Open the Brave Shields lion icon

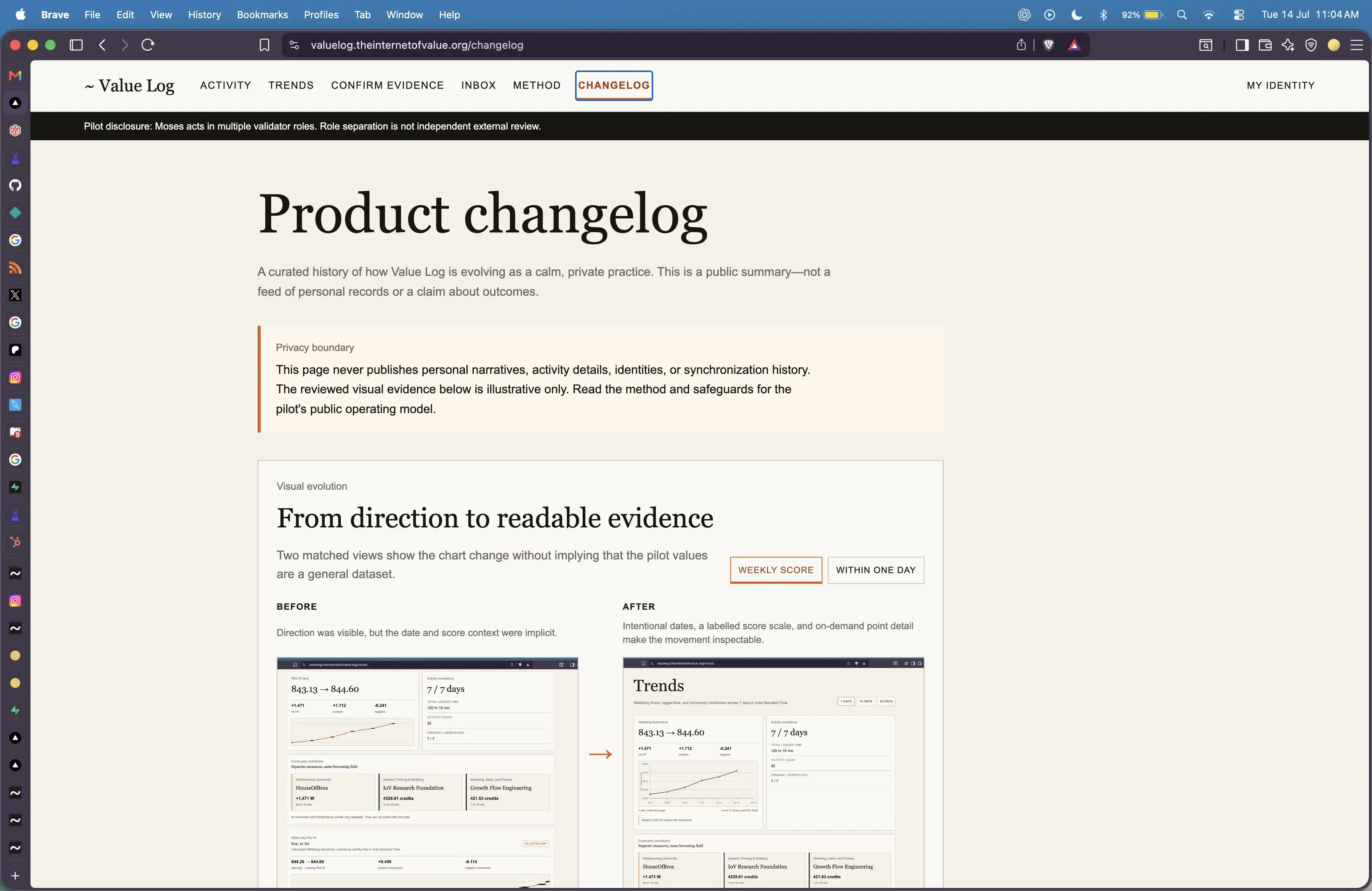click(x=1048, y=45)
